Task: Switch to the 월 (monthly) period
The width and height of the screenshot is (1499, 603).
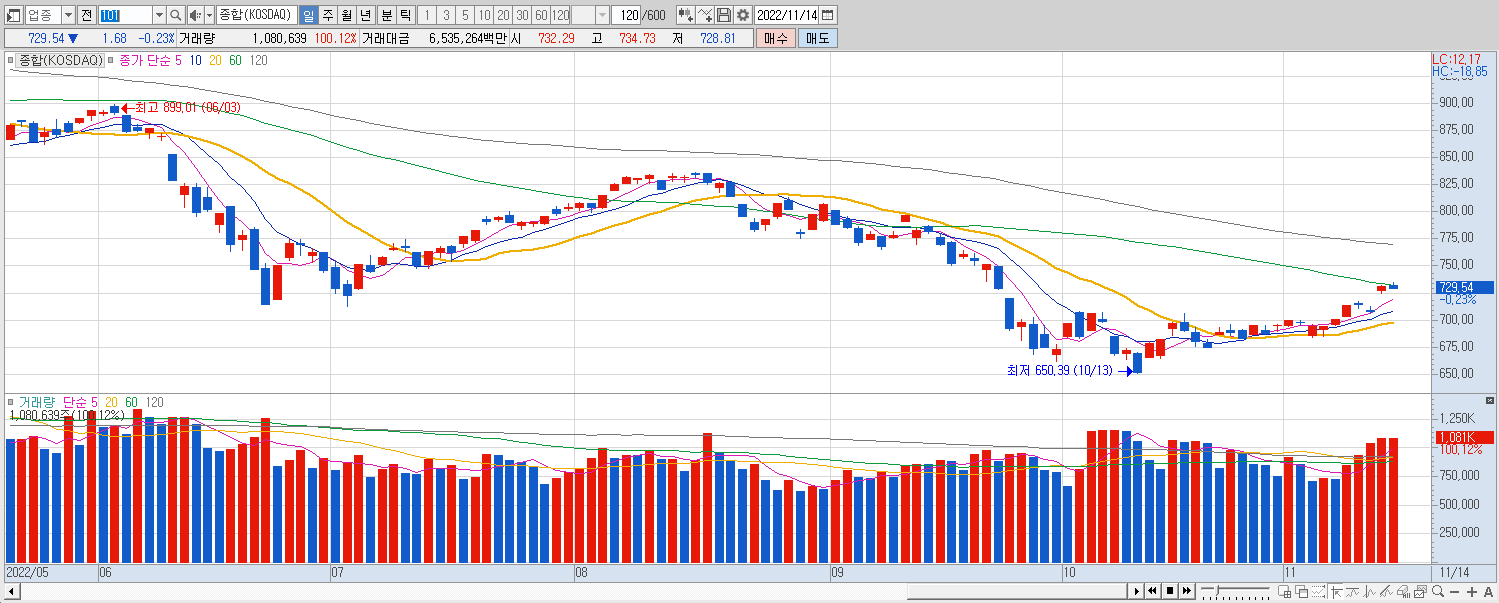Action: tap(346, 15)
